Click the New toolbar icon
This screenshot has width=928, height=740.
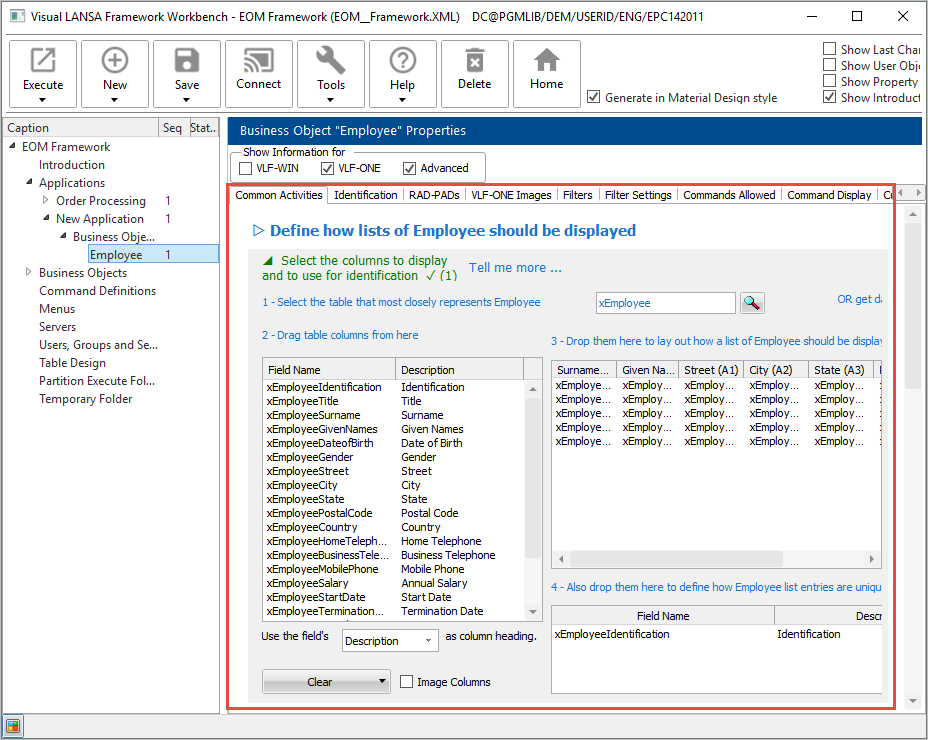(115, 60)
